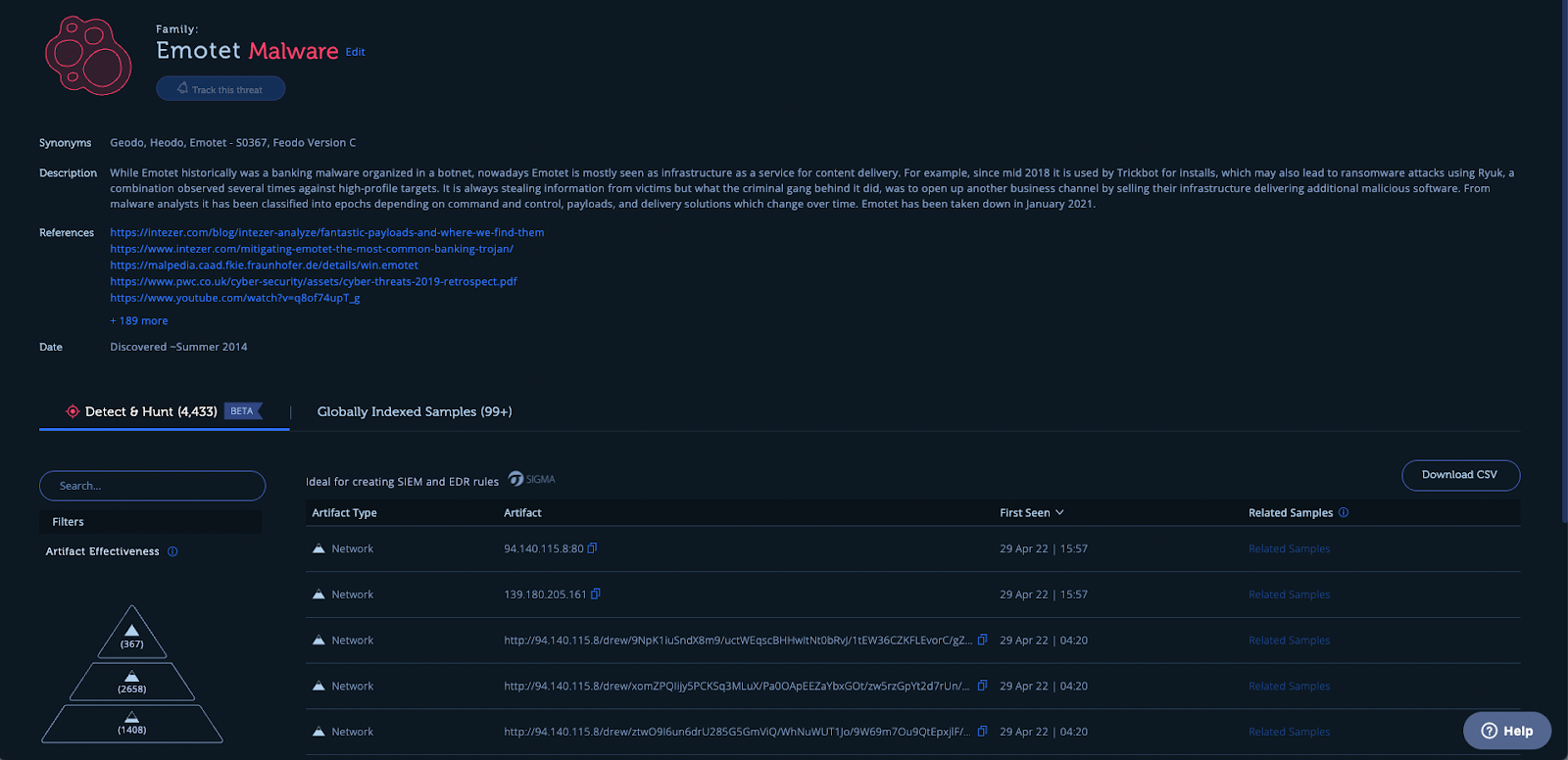Viewport: 1568px width, 760px height.
Task: Click the Track this threat button
Action: click(220, 88)
